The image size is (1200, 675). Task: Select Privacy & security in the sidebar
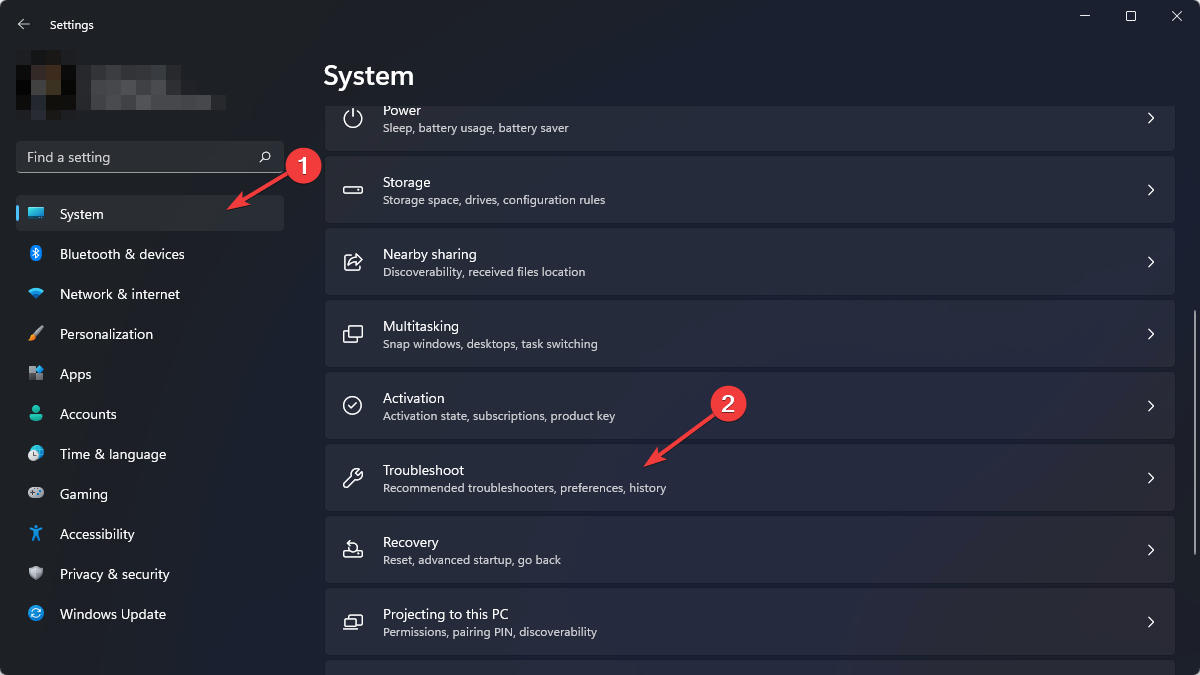point(115,574)
